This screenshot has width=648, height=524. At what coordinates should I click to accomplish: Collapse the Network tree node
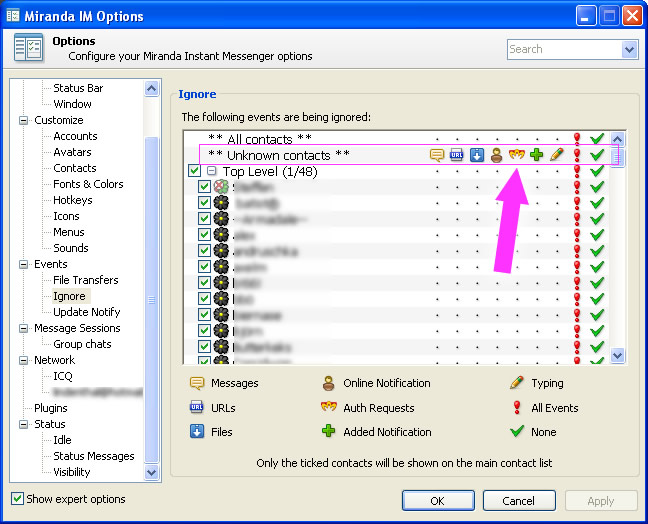(24, 360)
